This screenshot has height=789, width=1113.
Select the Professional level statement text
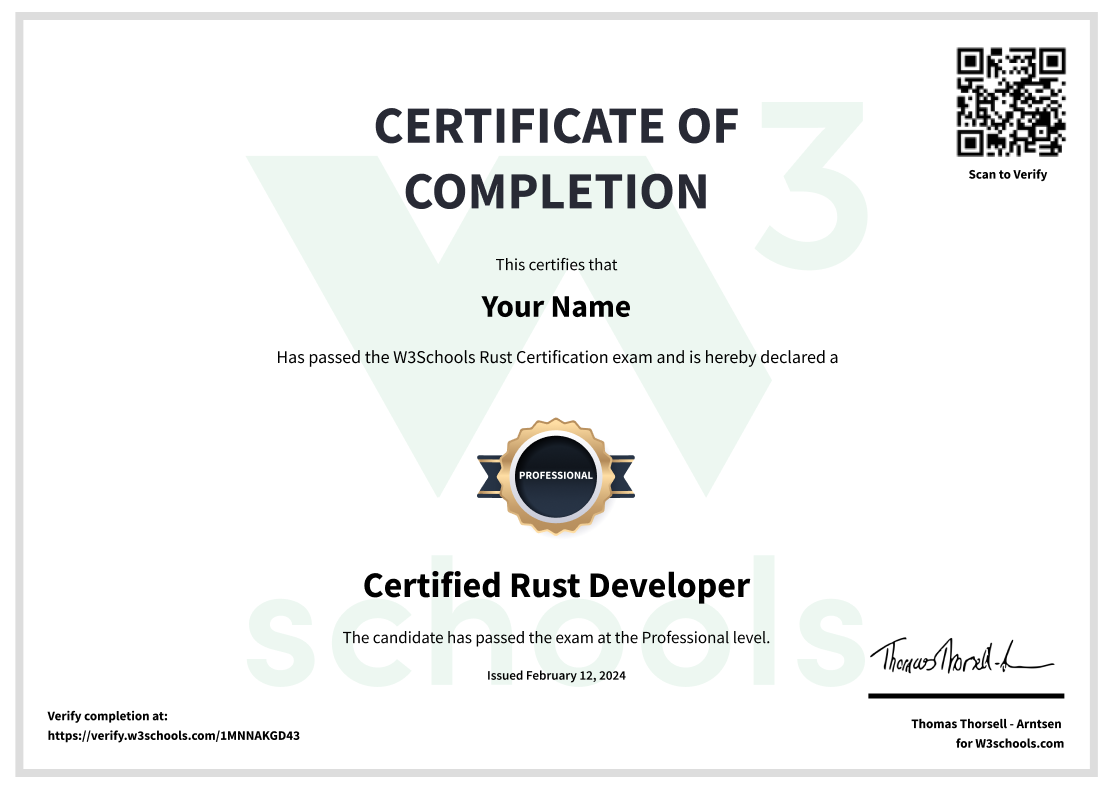[x=556, y=637]
